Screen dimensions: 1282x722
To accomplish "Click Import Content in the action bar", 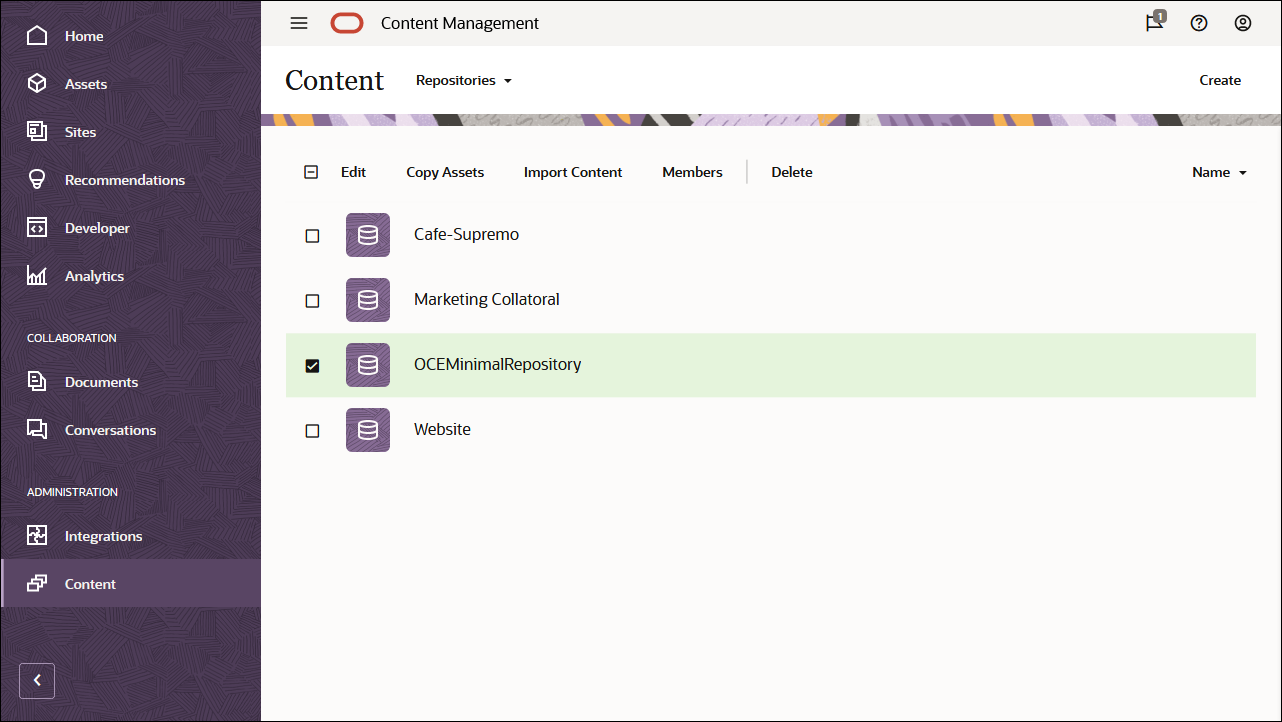I will click(572, 172).
